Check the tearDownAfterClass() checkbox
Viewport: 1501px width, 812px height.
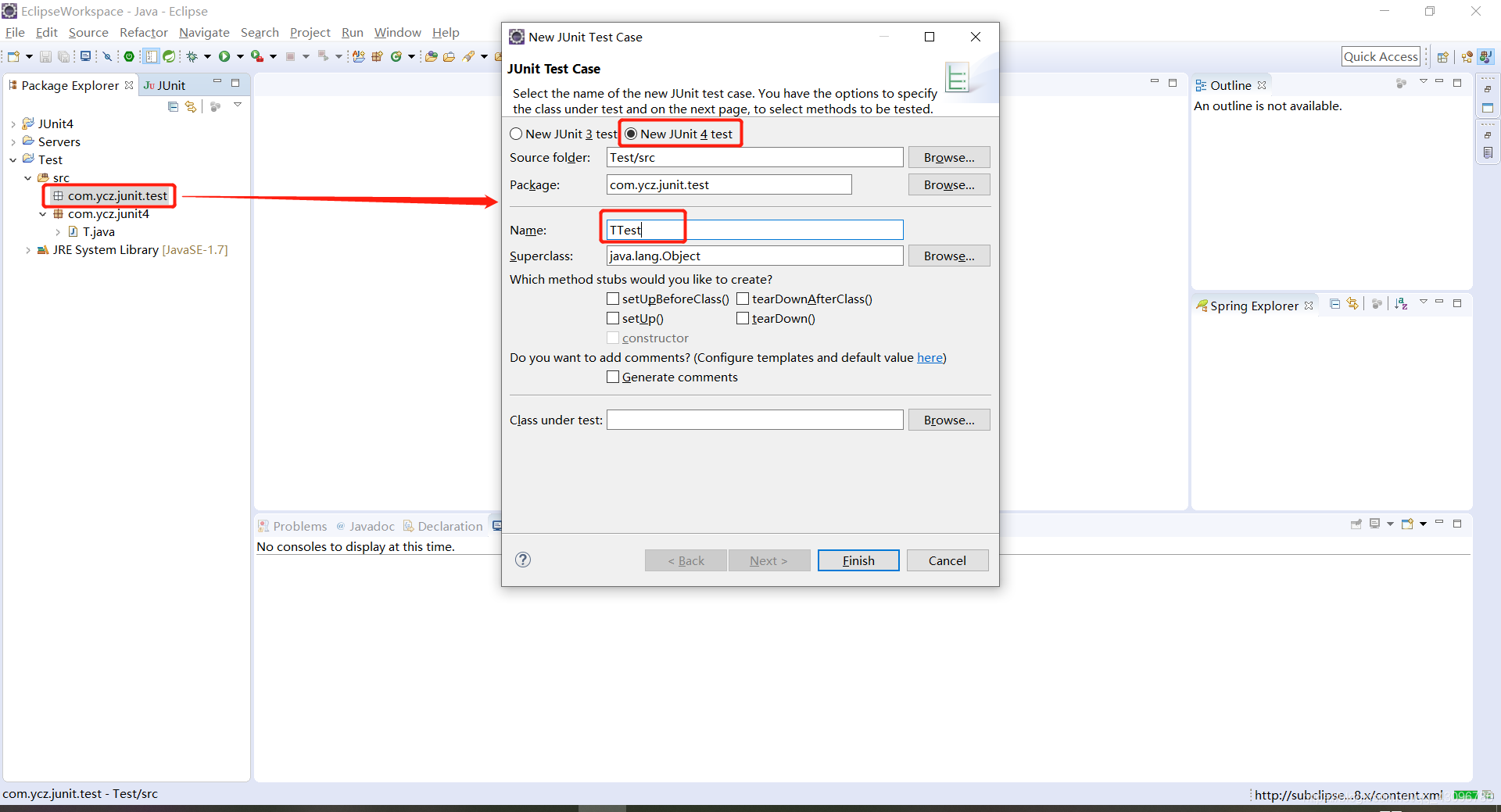743,299
